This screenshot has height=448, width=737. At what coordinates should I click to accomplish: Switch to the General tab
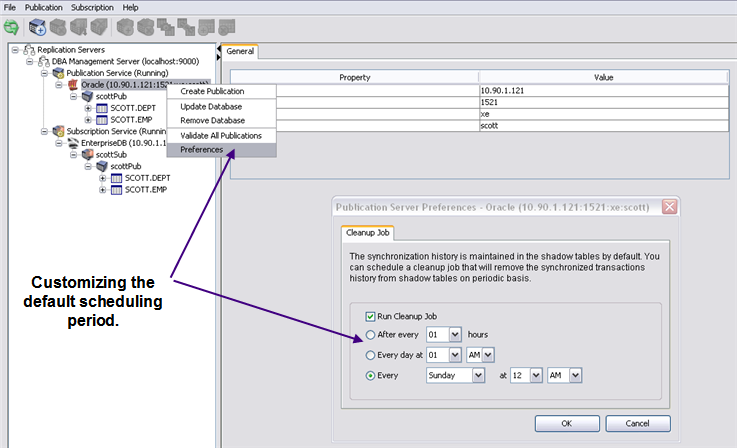[240, 51]
